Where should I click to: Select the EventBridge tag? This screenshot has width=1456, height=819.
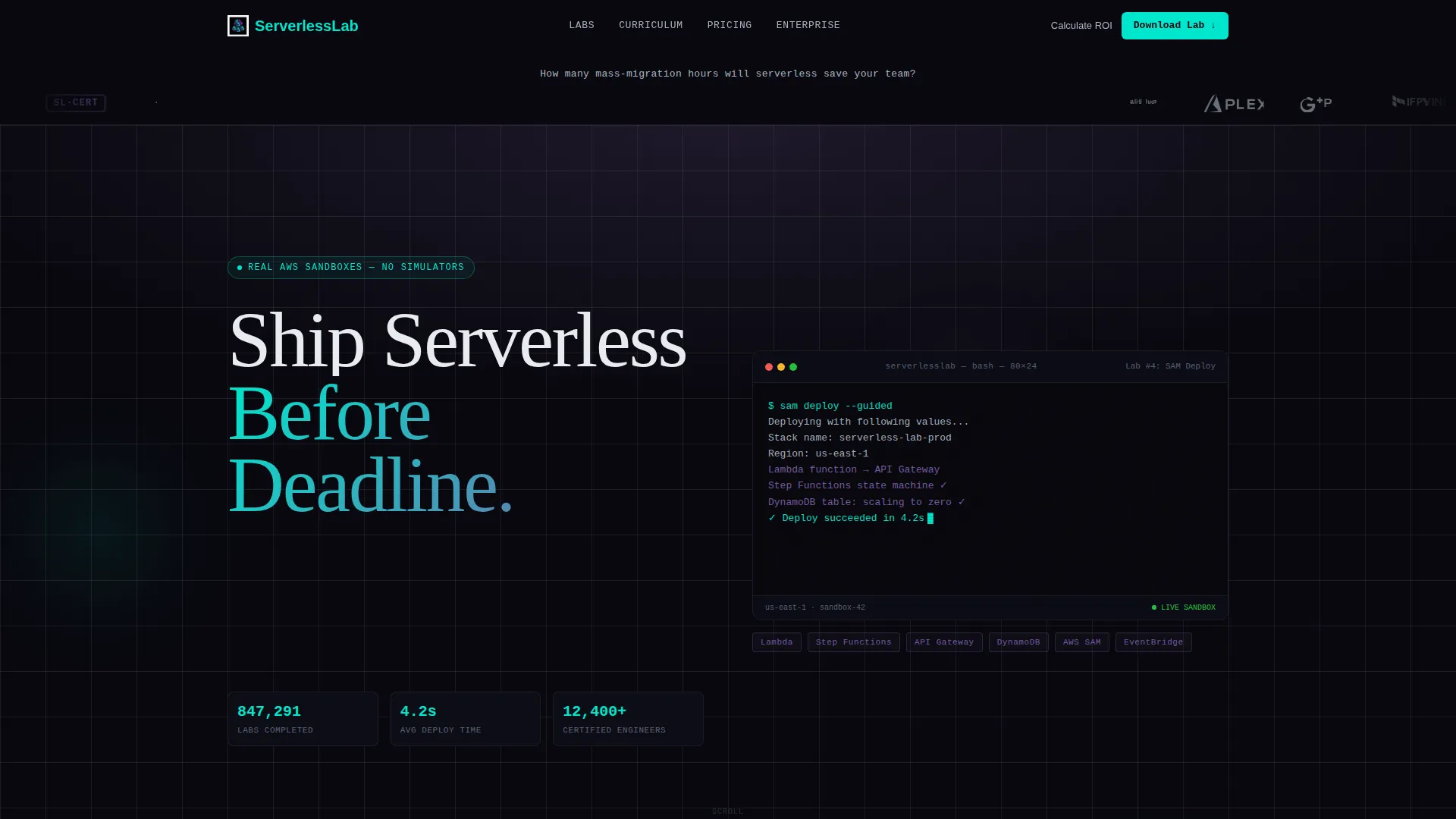point(1153,642)
